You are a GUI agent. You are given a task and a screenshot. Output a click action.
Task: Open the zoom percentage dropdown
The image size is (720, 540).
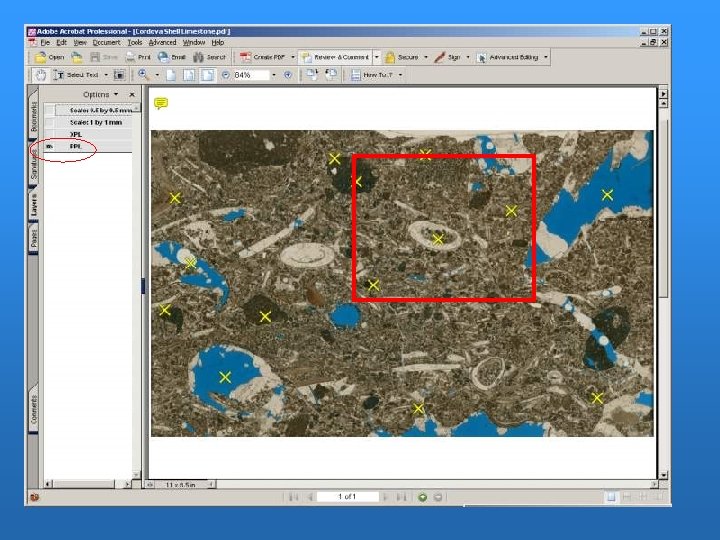(x=273, y=75)
